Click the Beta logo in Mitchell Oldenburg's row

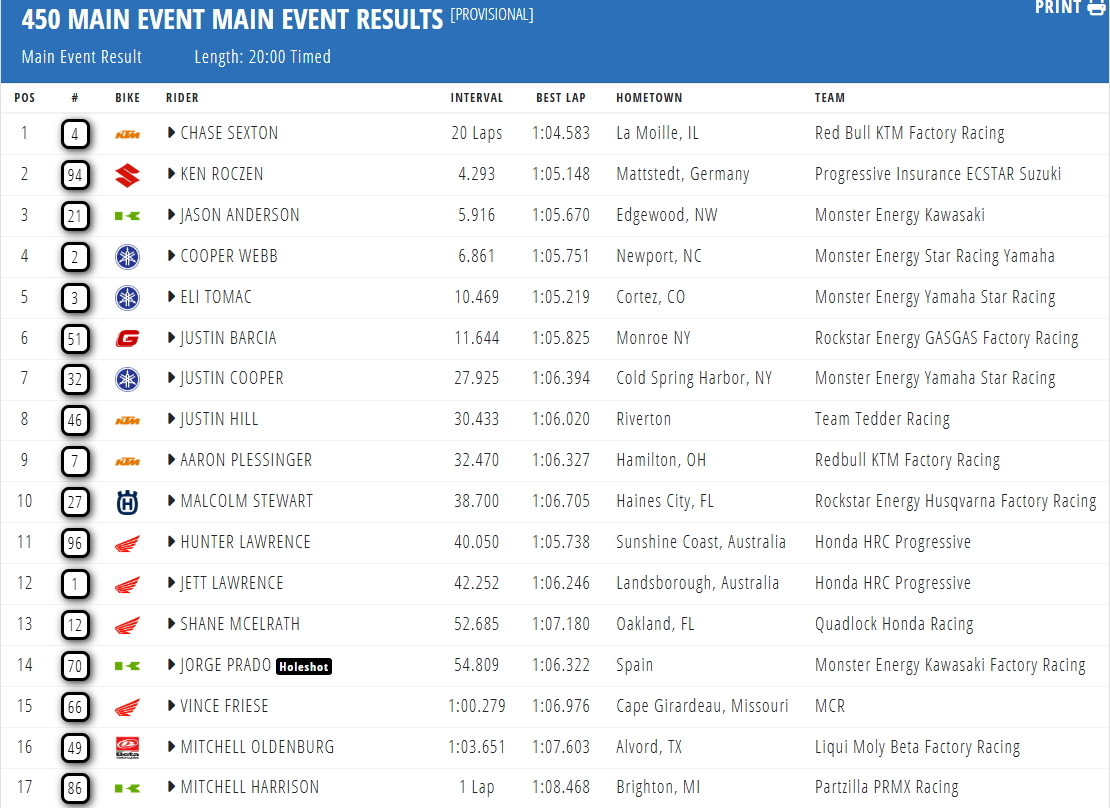coord(127,748)
